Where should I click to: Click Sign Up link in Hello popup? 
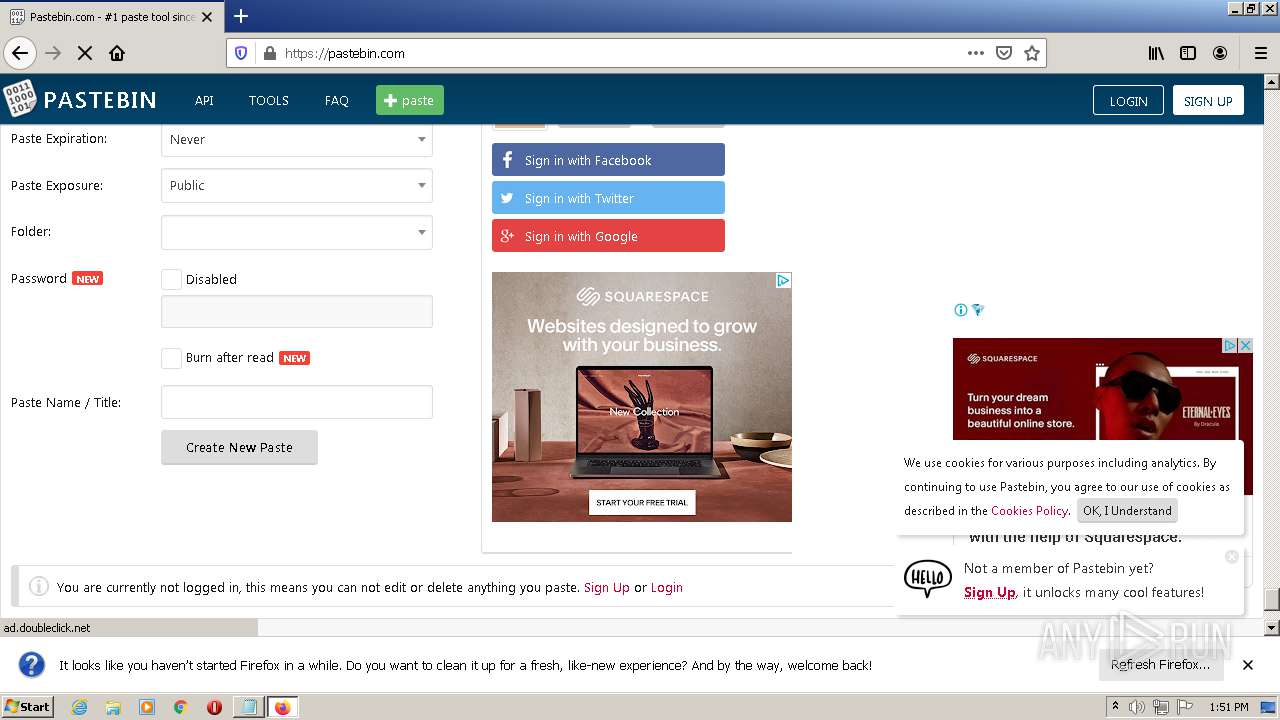tap(990, 592)
